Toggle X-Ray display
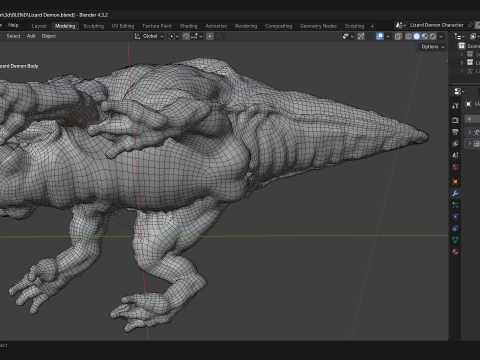The image size is (480, 360). [398, 36]
